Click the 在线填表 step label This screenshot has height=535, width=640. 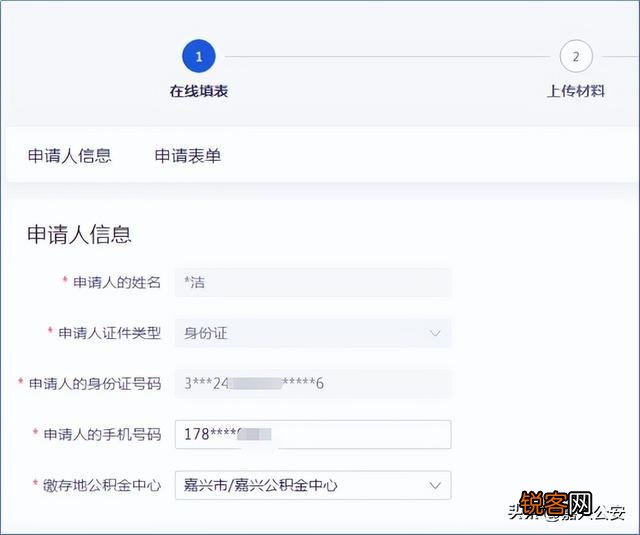(x=199, y=91)
